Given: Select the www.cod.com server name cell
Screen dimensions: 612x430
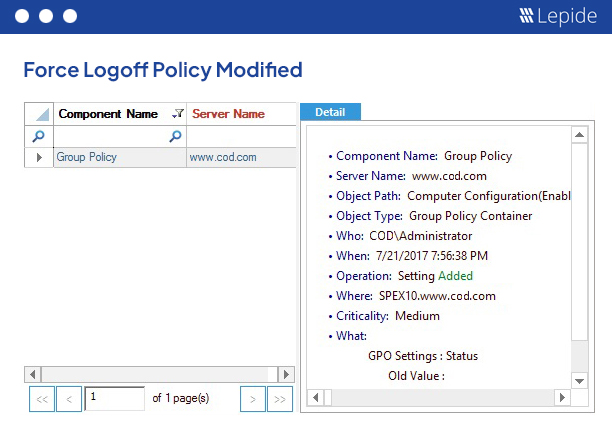Looking at the screenshot, I should [241, 158].
